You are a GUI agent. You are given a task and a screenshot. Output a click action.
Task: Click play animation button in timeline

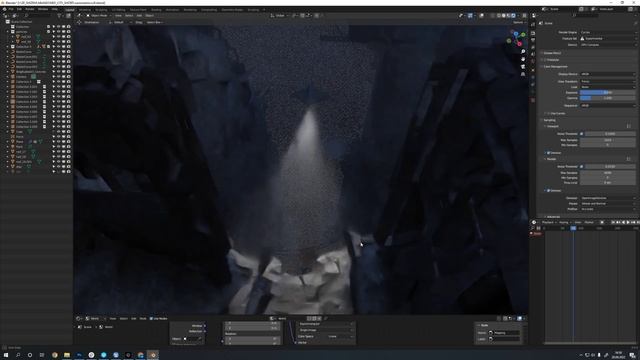click(x=628, y=222)
